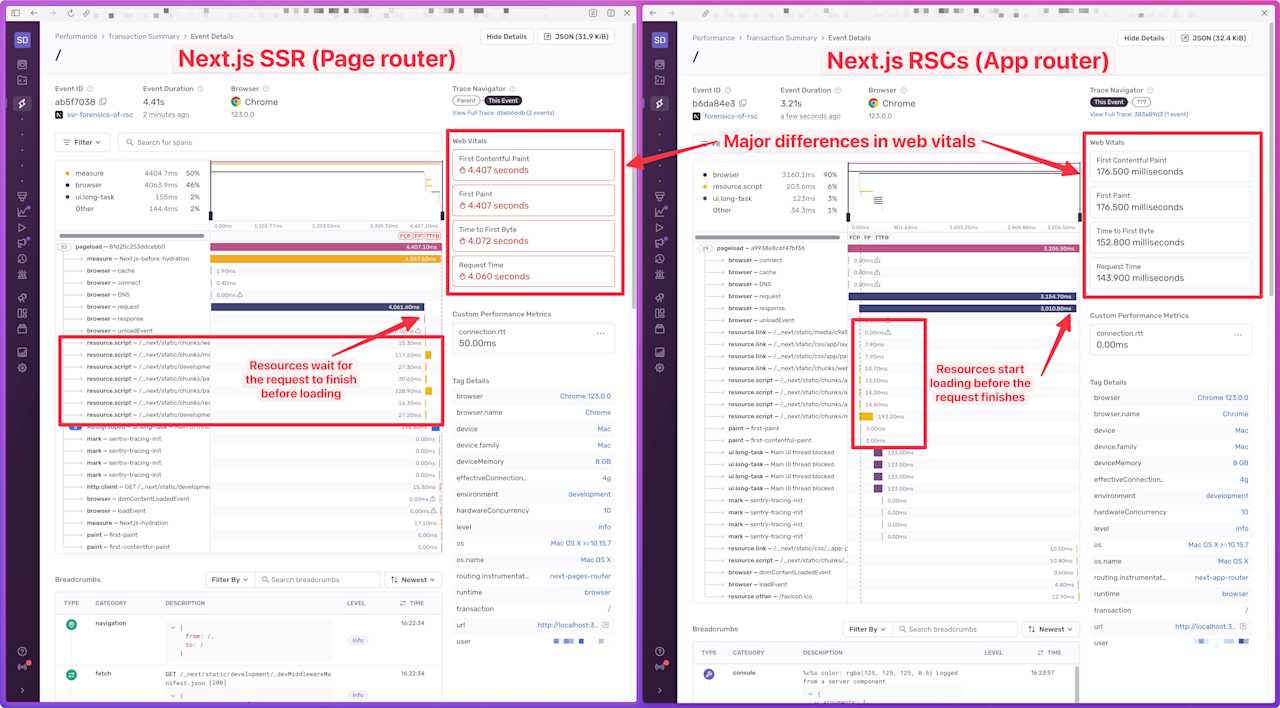
Task: Expand the left window sidebar with the chevron
Action: (22, 689)
